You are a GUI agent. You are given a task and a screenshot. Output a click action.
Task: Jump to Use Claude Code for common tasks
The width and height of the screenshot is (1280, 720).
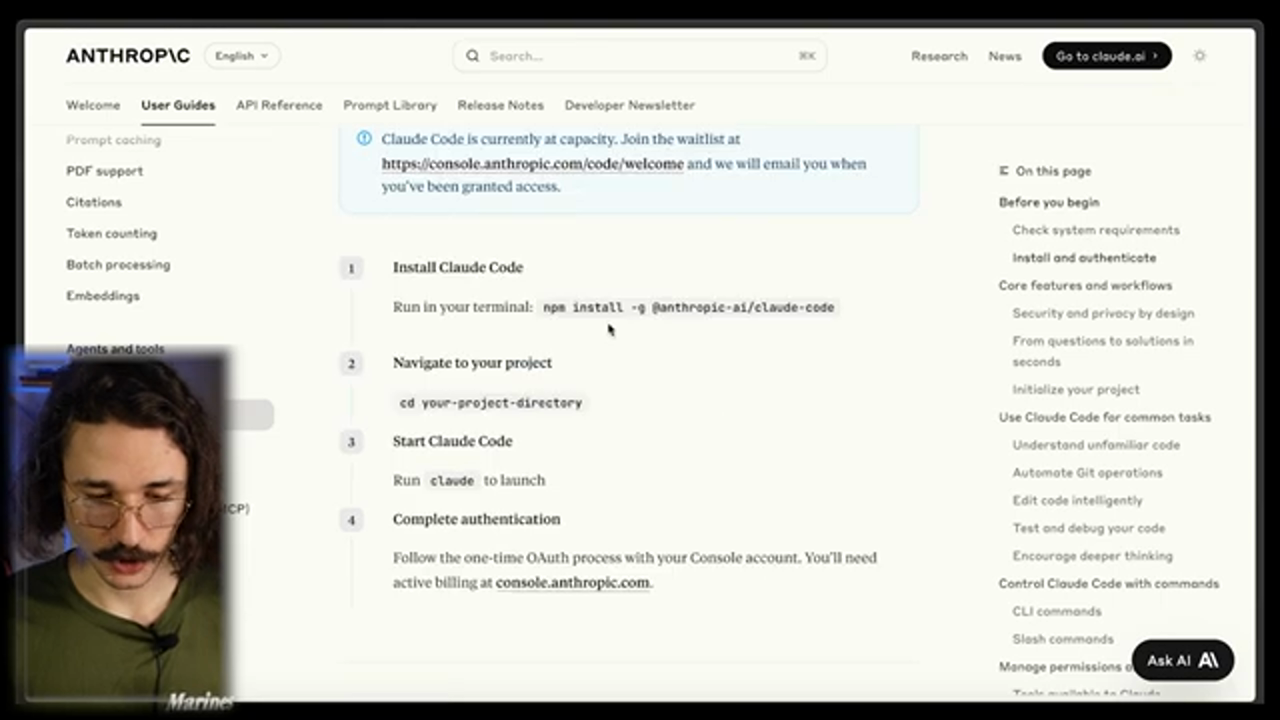tap(1105, 417)
